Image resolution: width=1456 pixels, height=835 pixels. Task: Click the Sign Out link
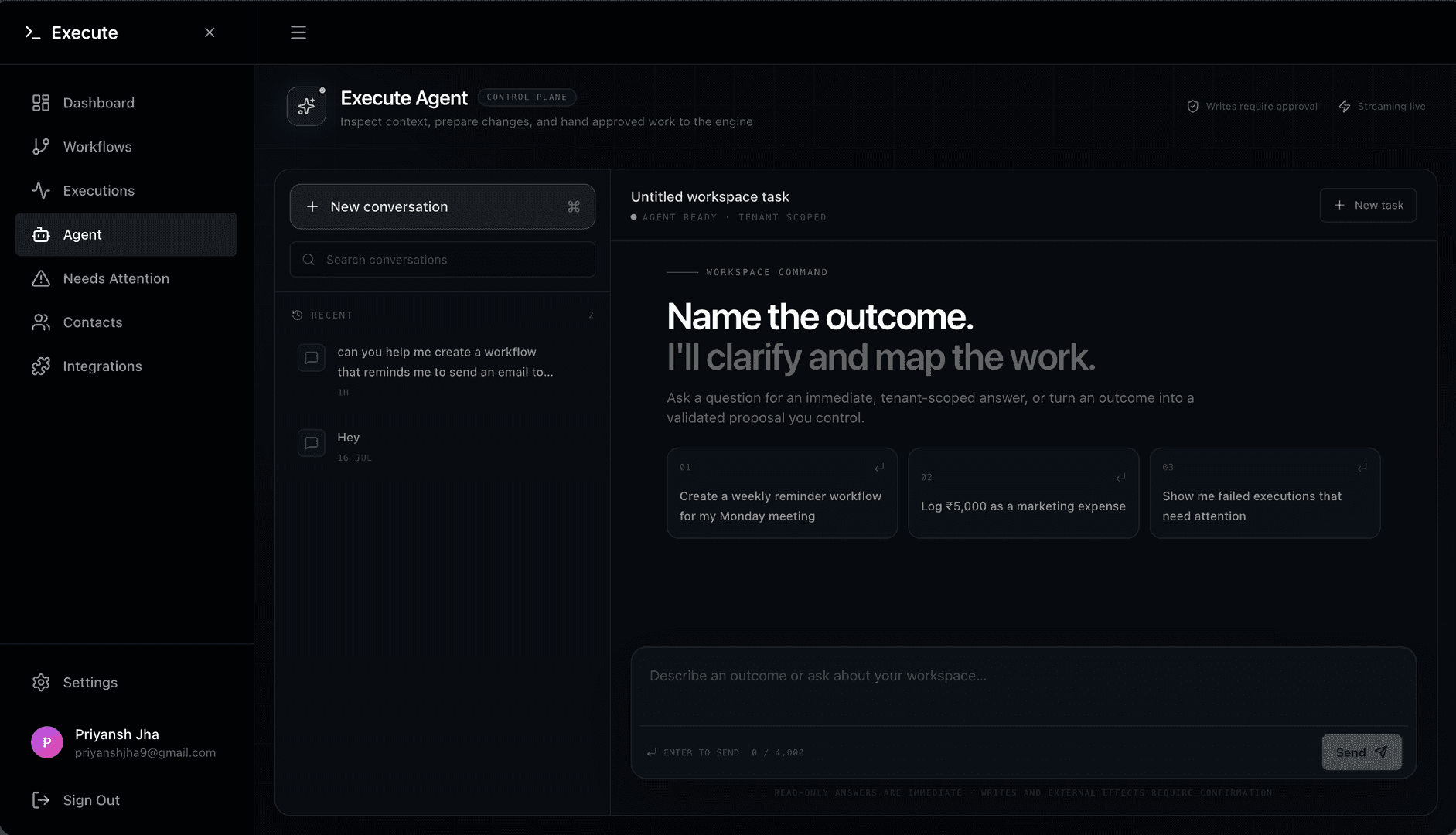pos(126,800)
